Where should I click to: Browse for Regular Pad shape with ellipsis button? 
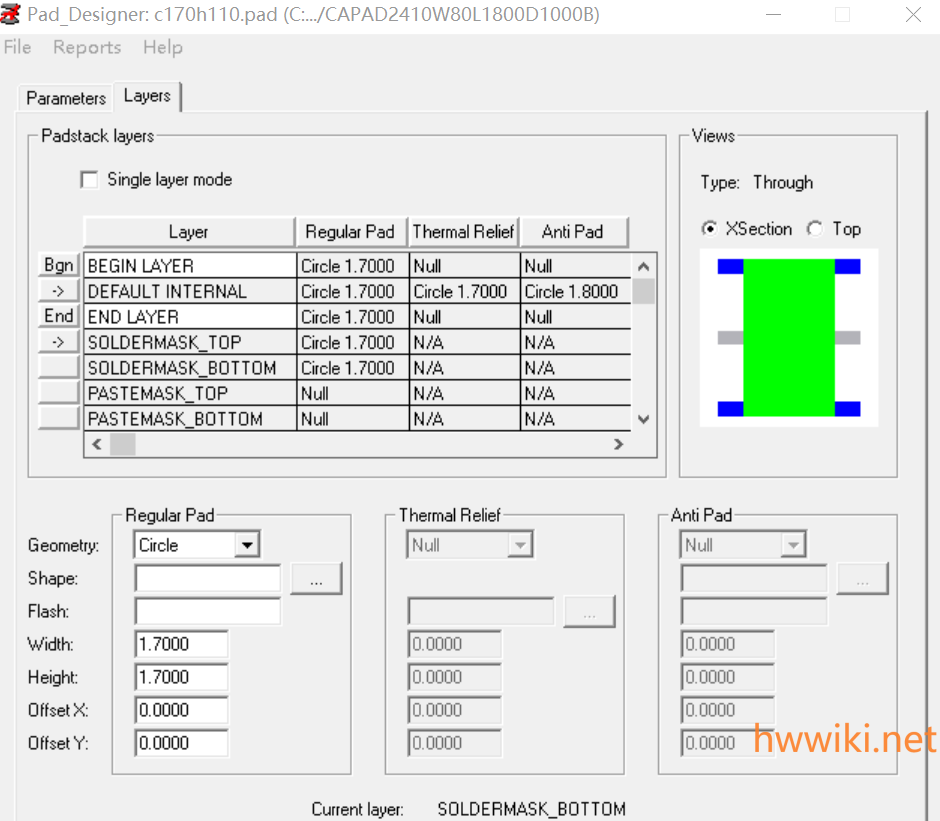[316, 579]
